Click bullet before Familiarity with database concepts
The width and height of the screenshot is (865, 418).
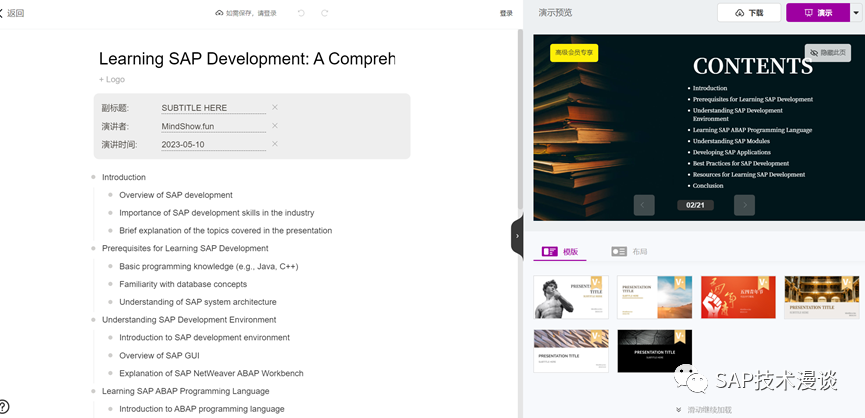[110, 284]
